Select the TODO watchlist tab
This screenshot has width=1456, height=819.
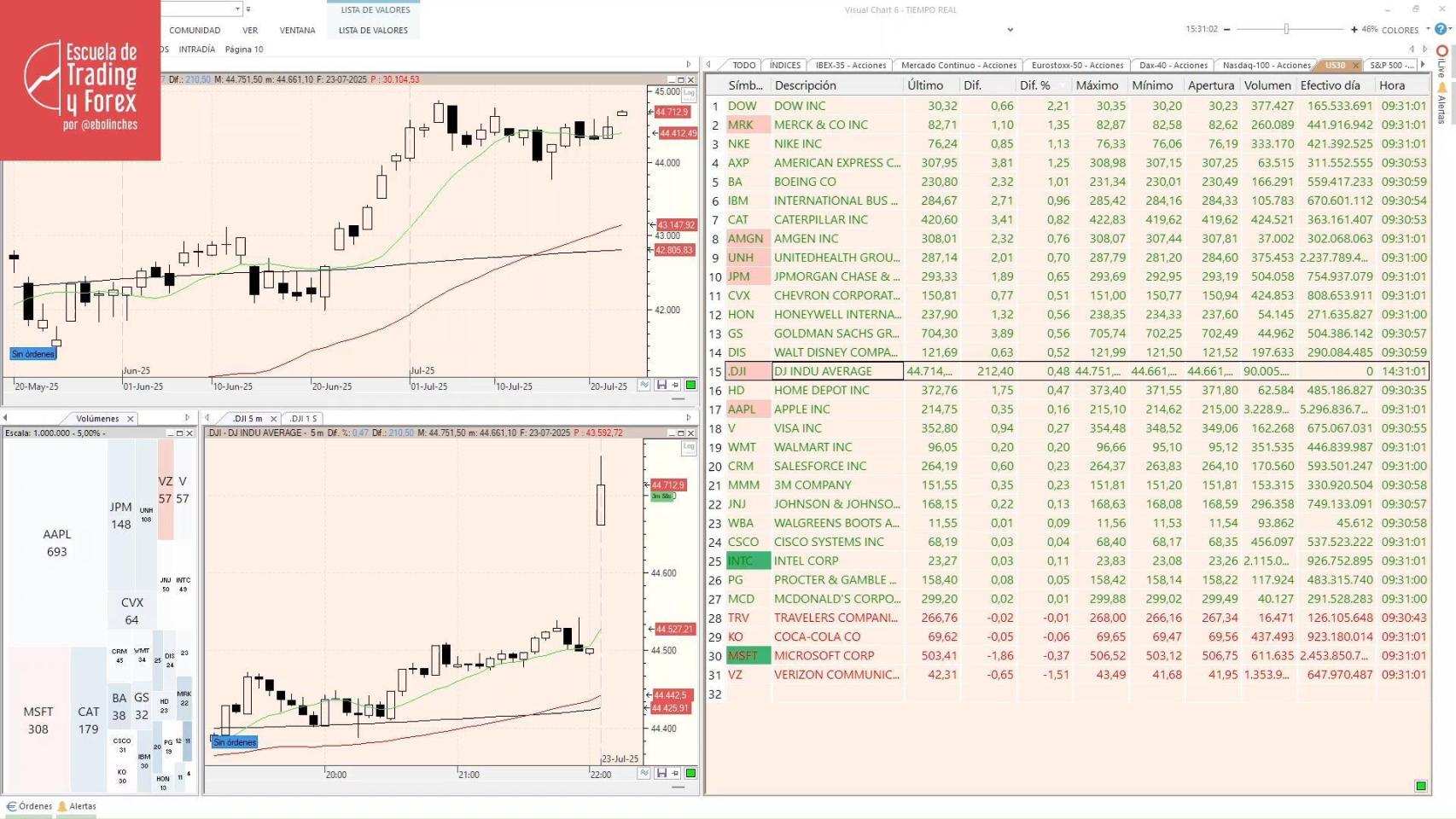coord(743,66)
